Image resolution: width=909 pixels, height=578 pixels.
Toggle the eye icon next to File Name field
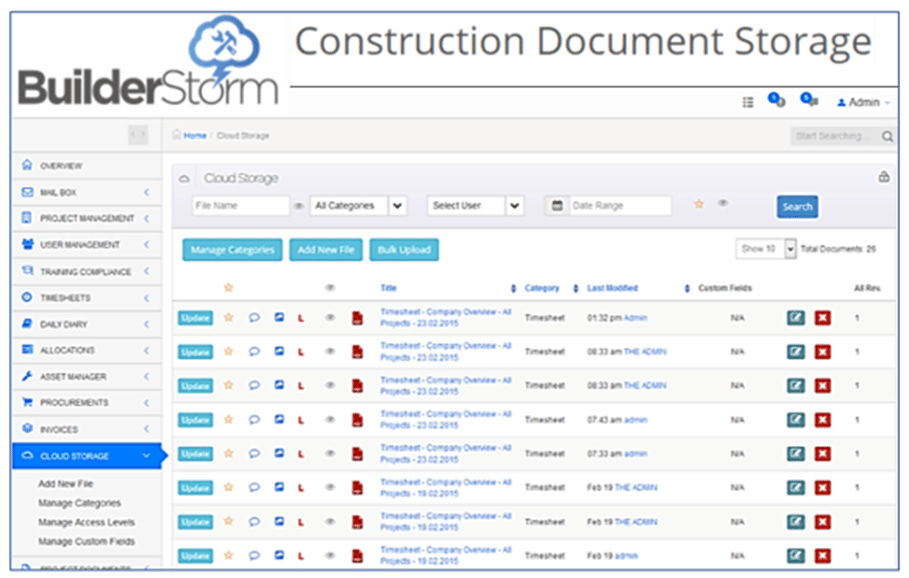point(299,206)
